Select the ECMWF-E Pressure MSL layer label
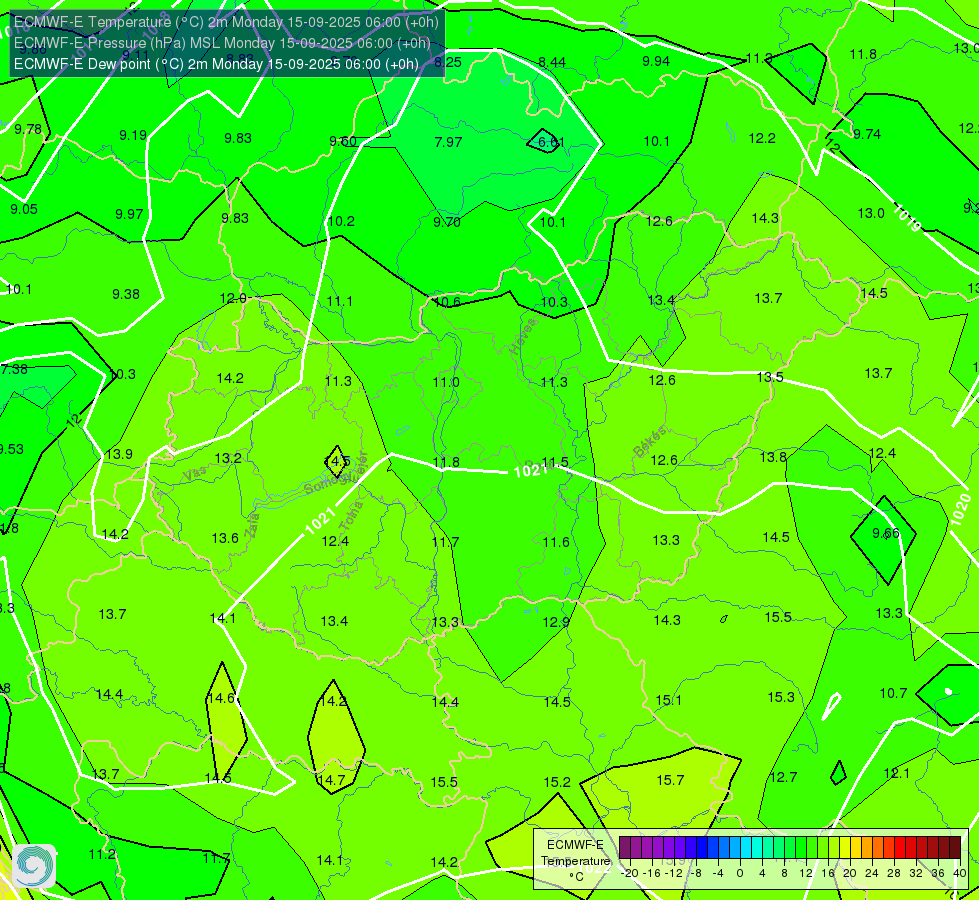This screenshot has width=979, height=900. pos(222,43)
